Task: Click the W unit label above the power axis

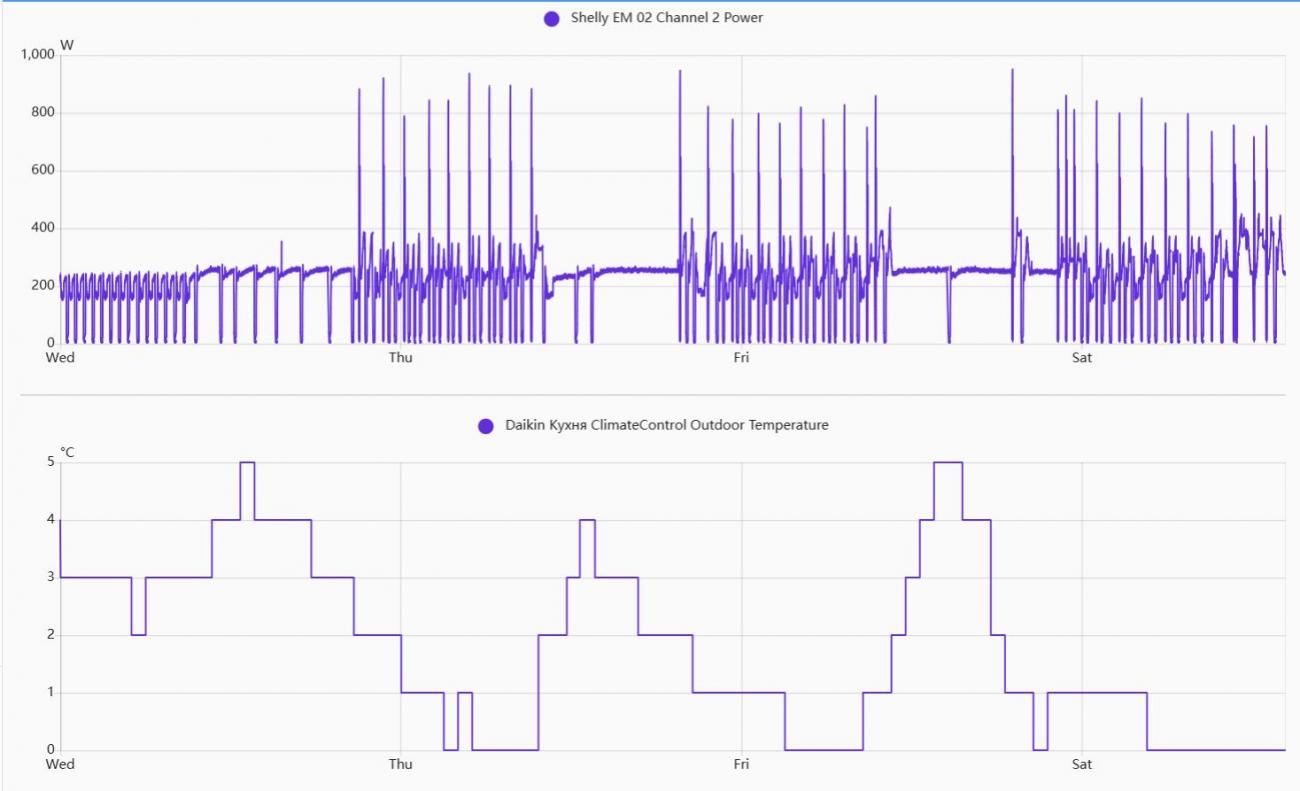Action: pos(67,45)
